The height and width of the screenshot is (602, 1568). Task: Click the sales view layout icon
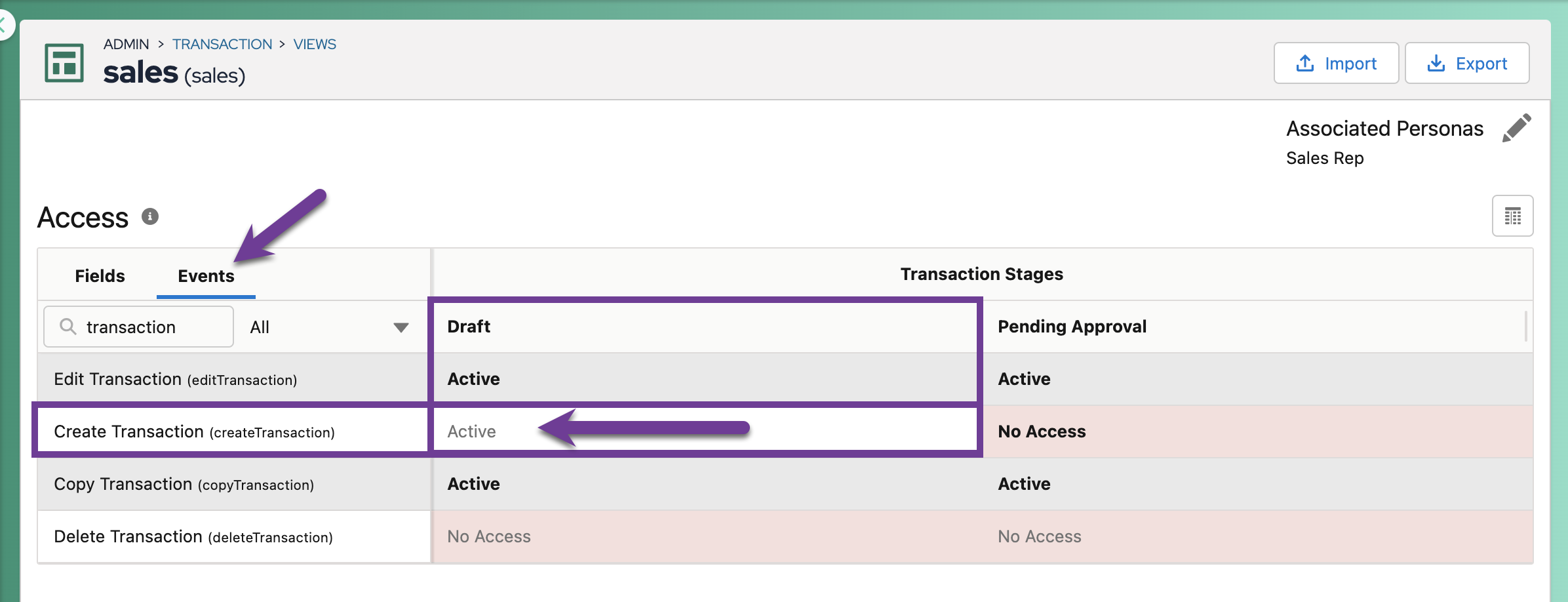64,63
